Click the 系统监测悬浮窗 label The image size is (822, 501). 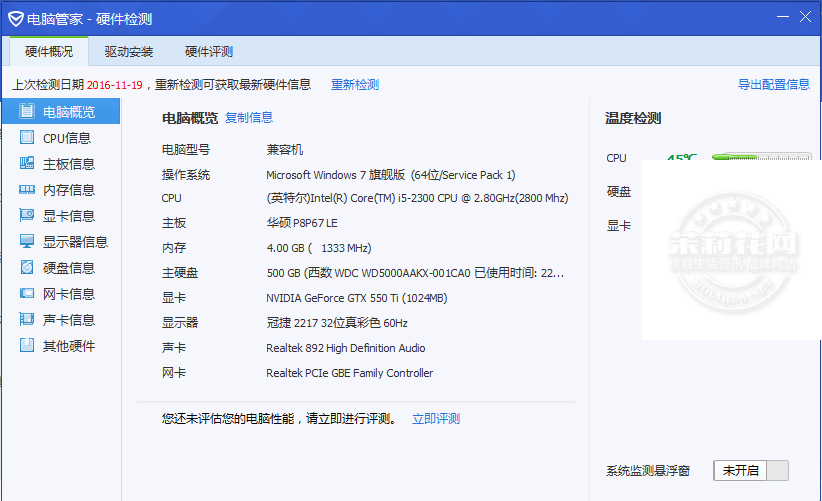pyautogui.click(x=648, y=471)
